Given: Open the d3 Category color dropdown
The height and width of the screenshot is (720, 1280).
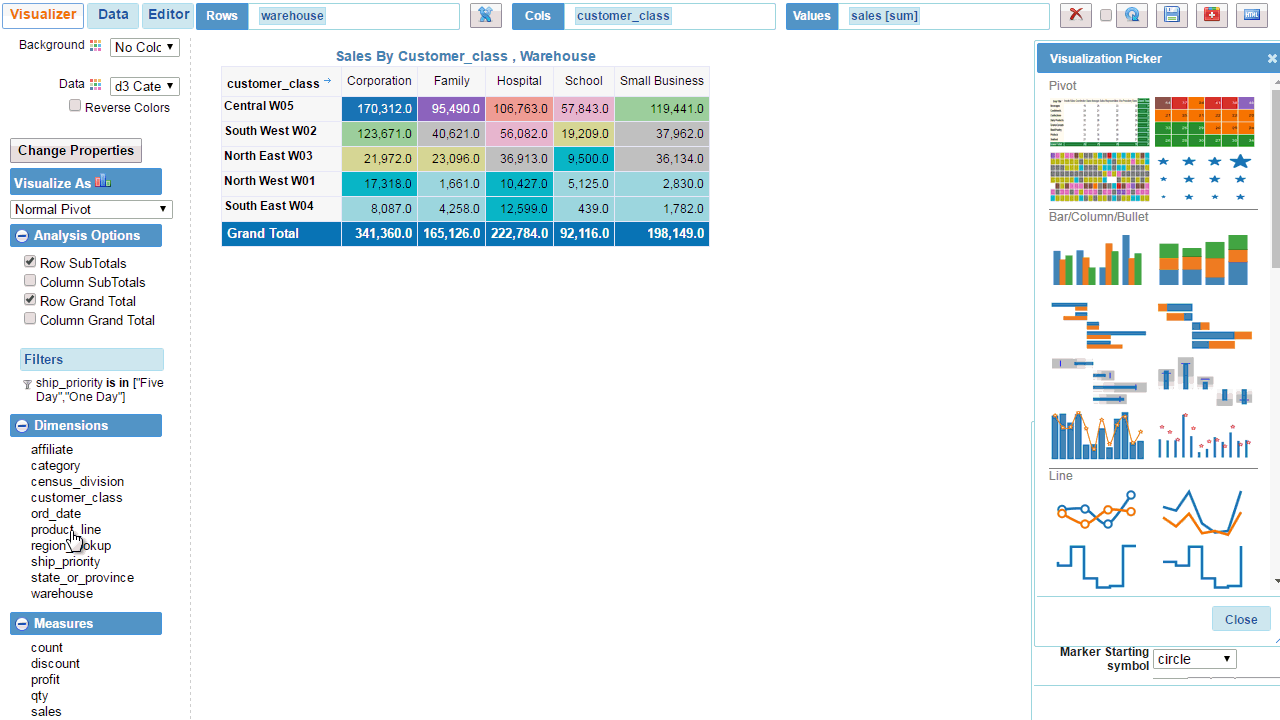Looking at the screenshot, I should tap(144, 86).
